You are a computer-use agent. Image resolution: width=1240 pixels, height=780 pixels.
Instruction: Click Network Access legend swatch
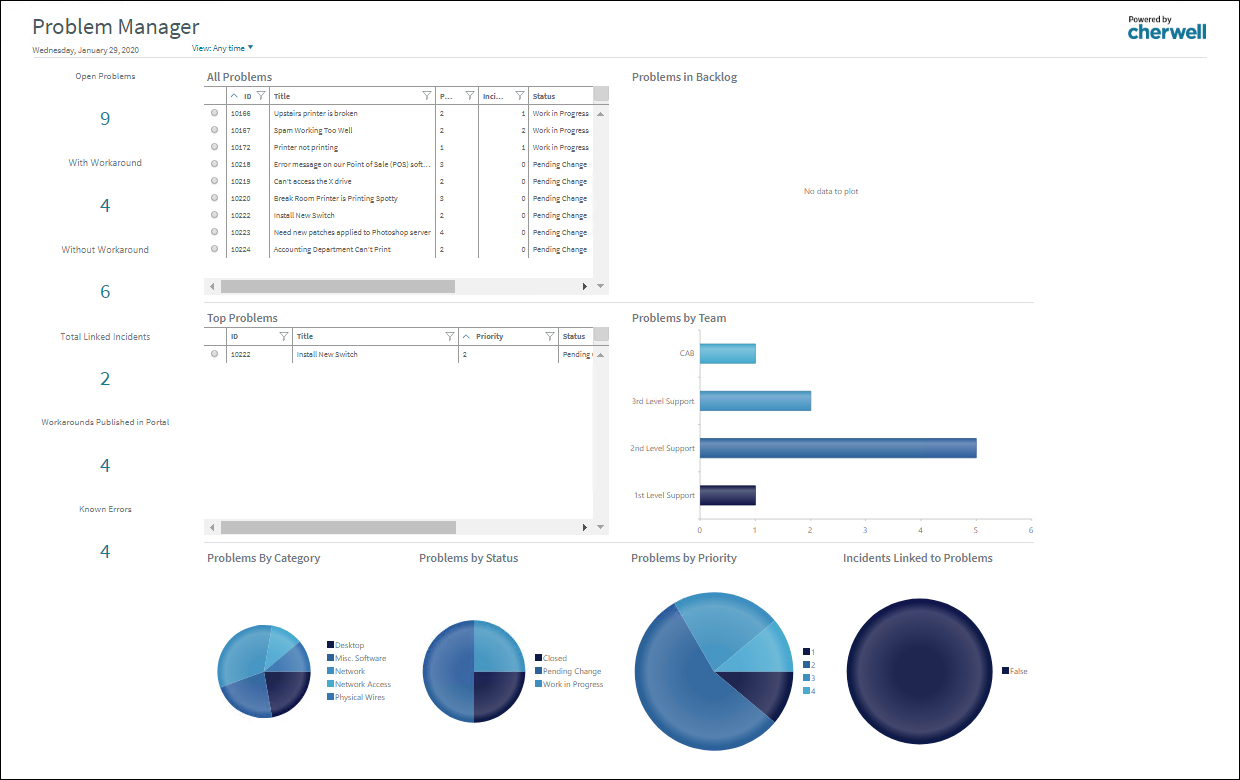[330, 684]
